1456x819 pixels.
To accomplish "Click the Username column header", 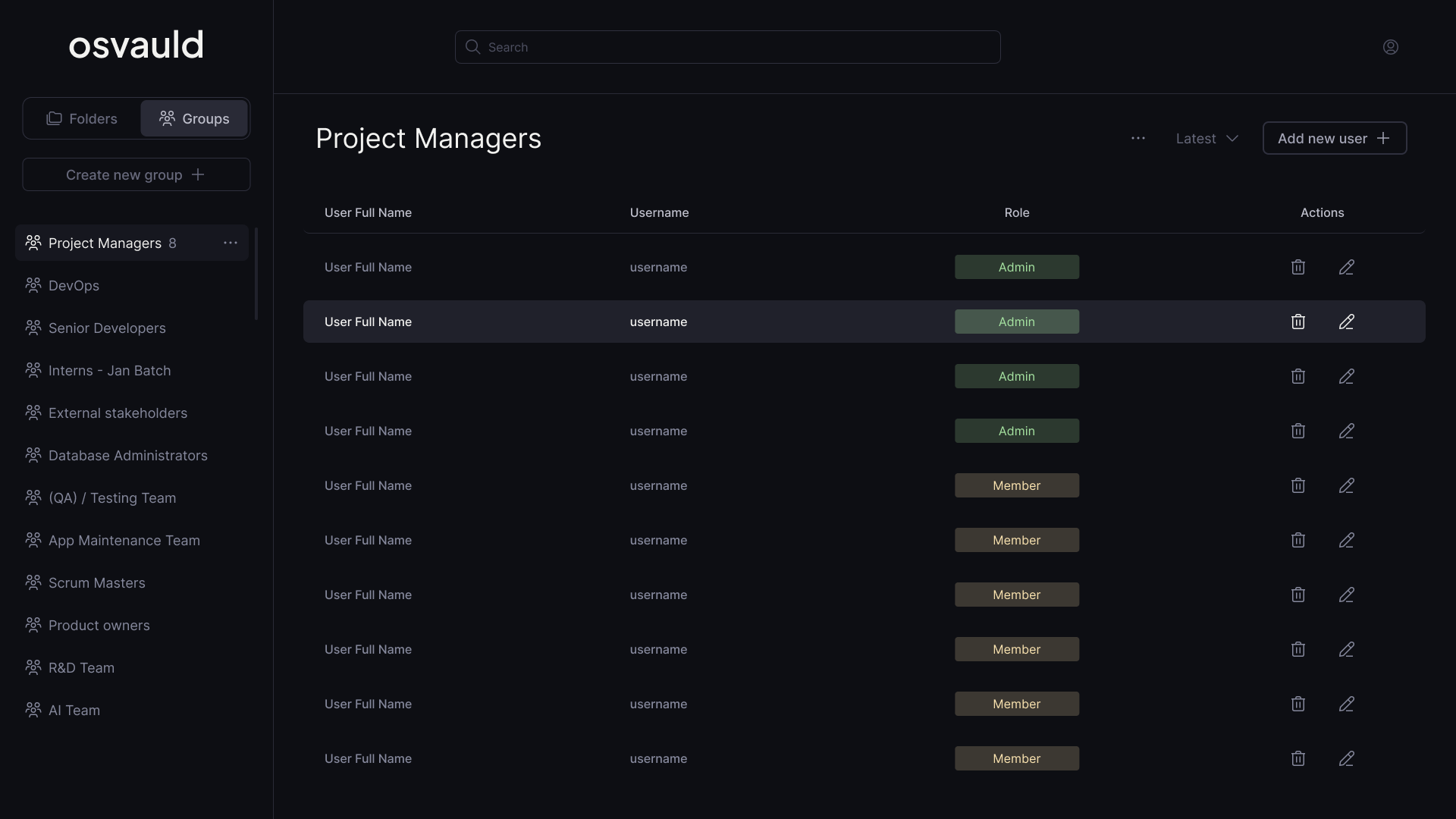I will [659, 212].
